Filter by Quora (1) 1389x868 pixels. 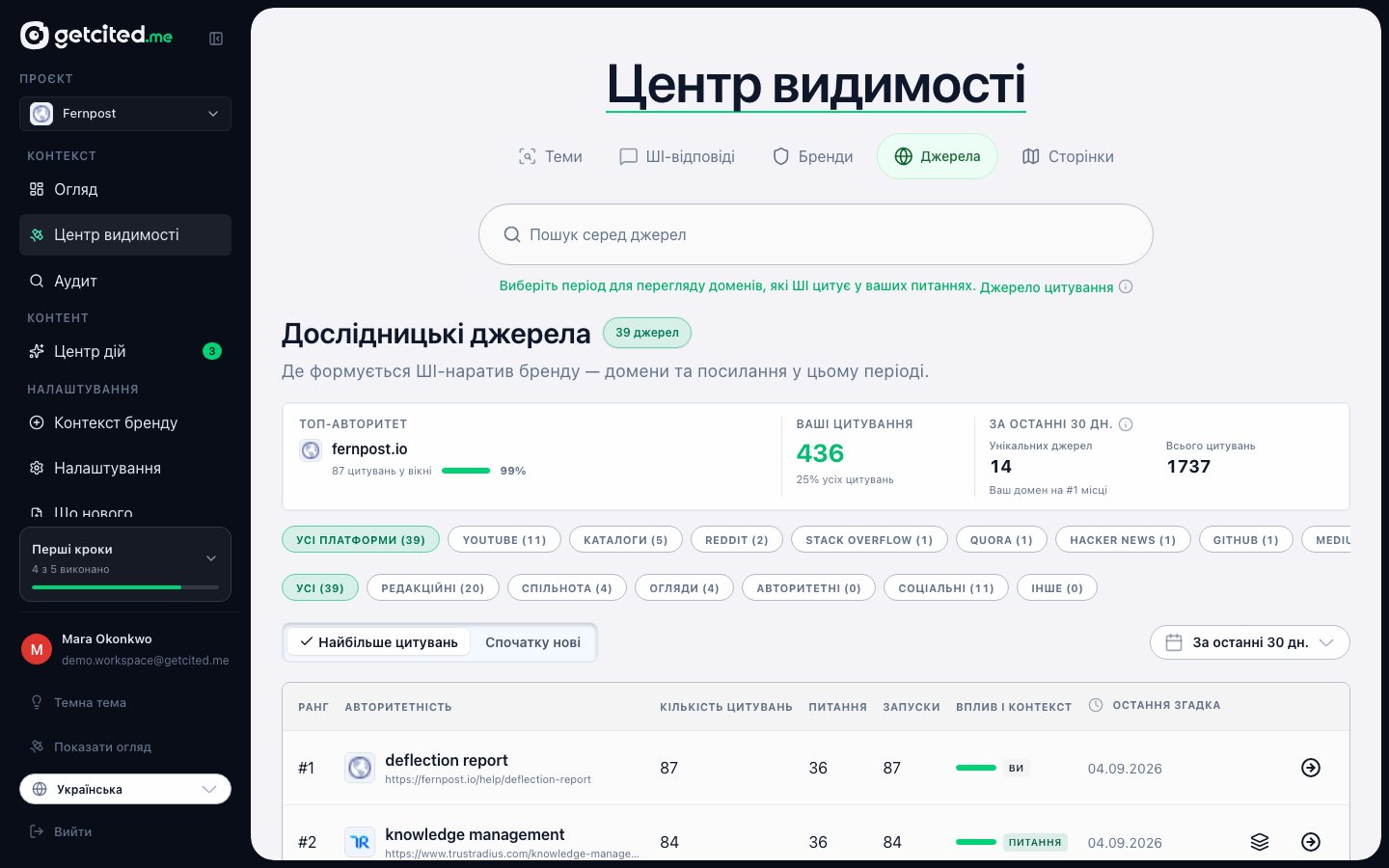[1001, 540]
